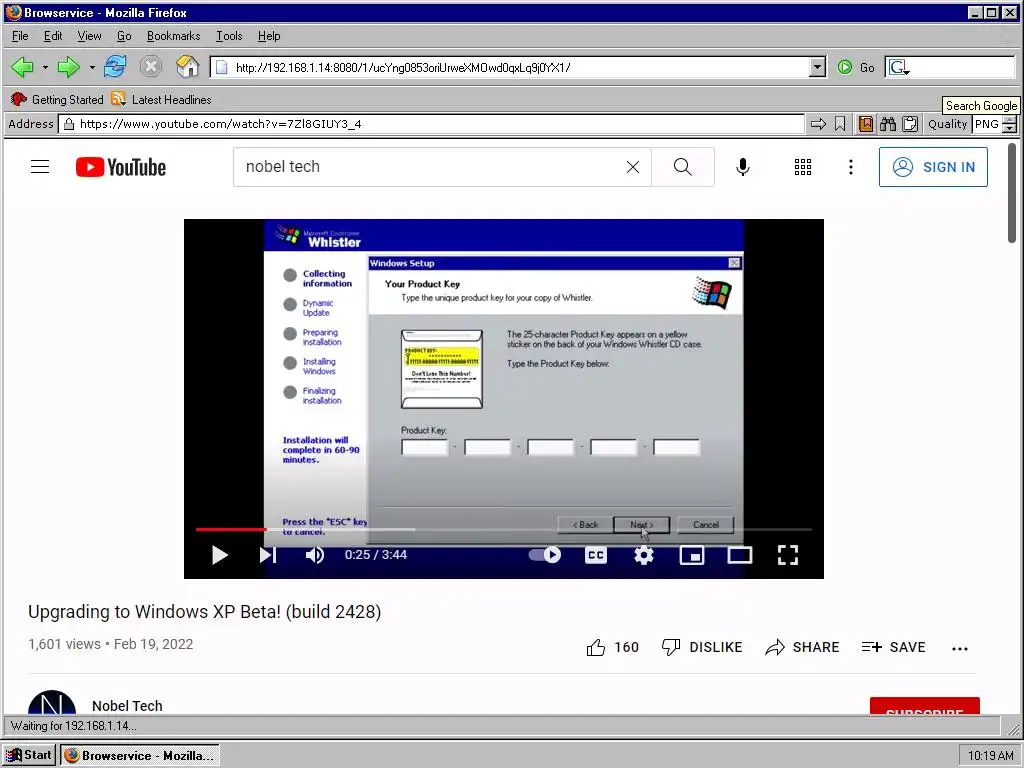Screen dimensions: 1024x768
Task: Enable miniplayer mode
Action: tap(692, 555)
